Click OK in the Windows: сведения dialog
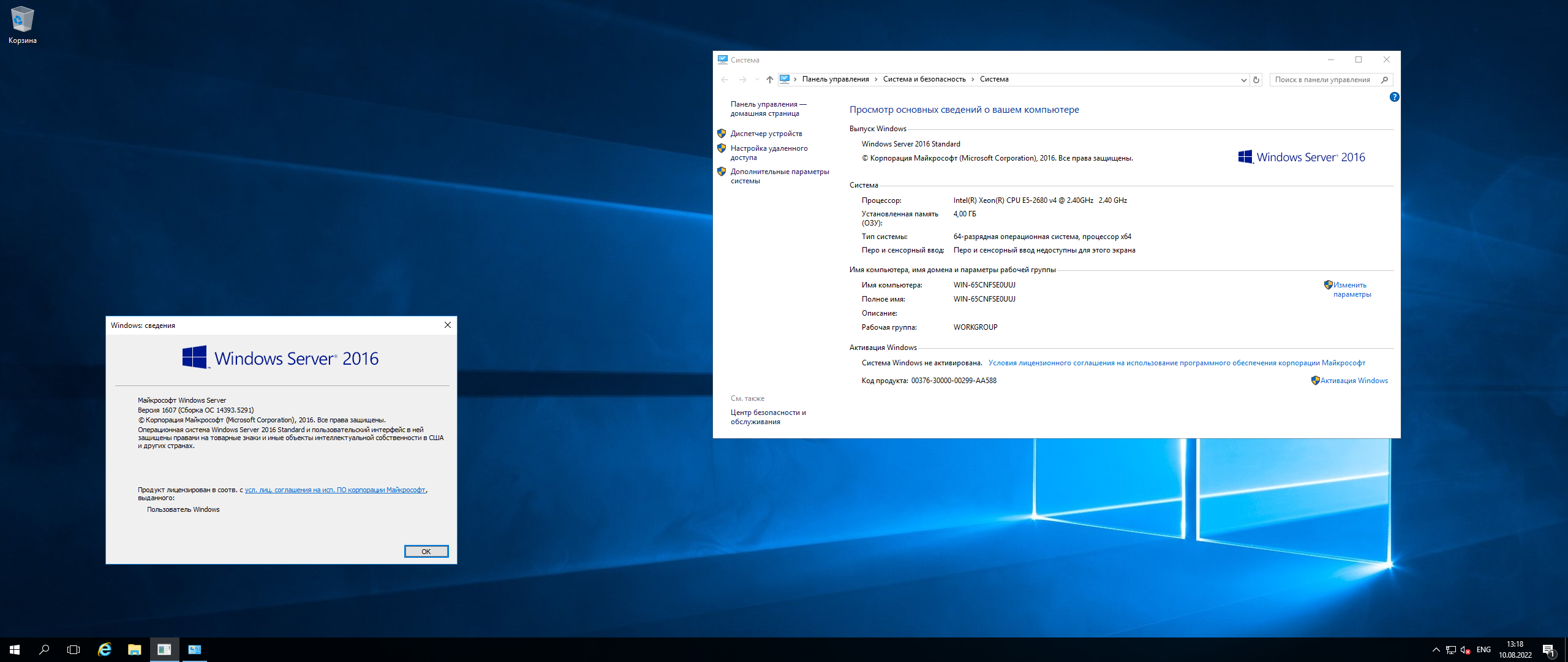 pyautogui.click(x=426, y=552)
